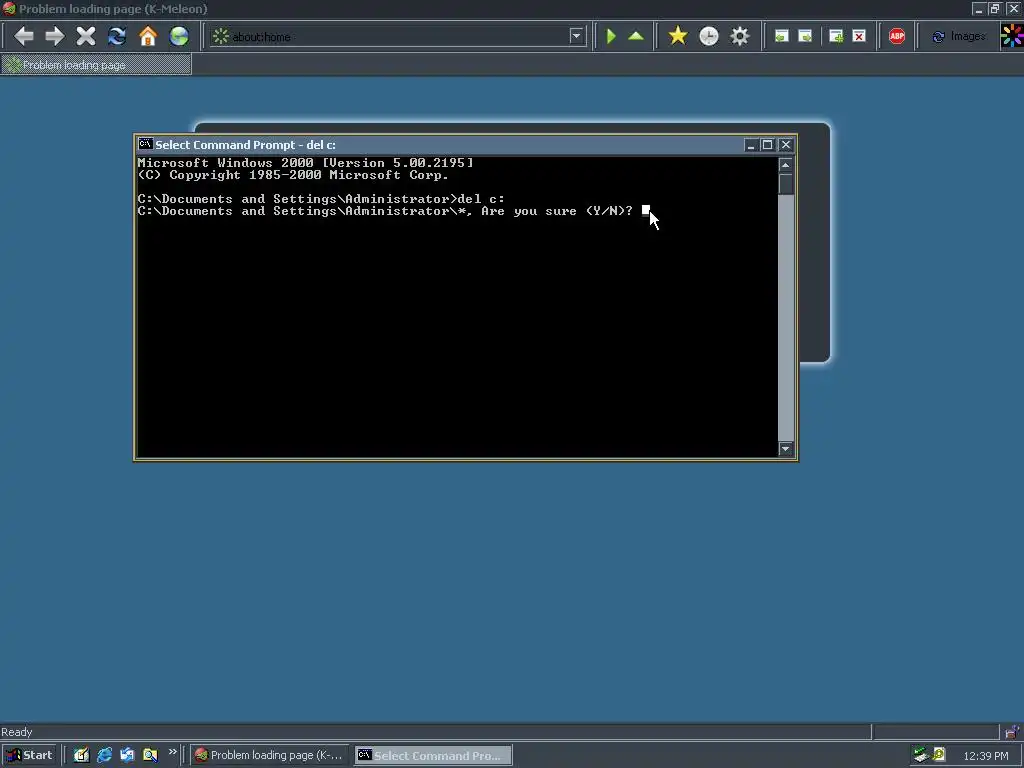Click the 'del c:' command text
The width and height of the screenshot is (1024, 768).
pyautogui.click(x=481, y=199)
